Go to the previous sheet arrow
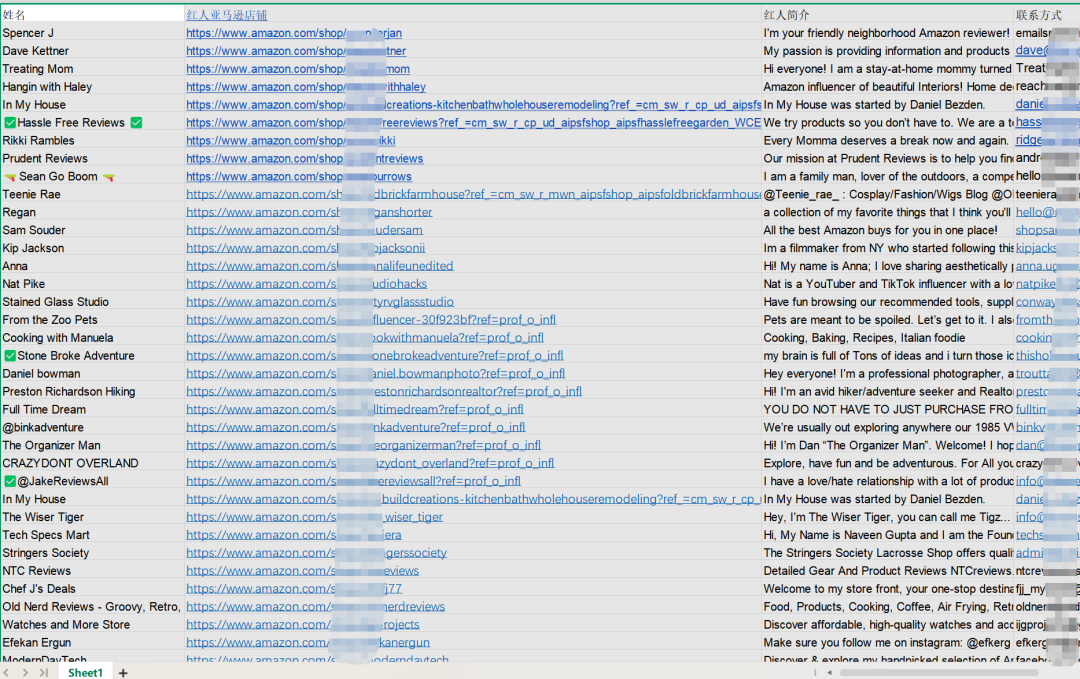This screenshot has width=1080, height=679. click(x=7, y=673)
